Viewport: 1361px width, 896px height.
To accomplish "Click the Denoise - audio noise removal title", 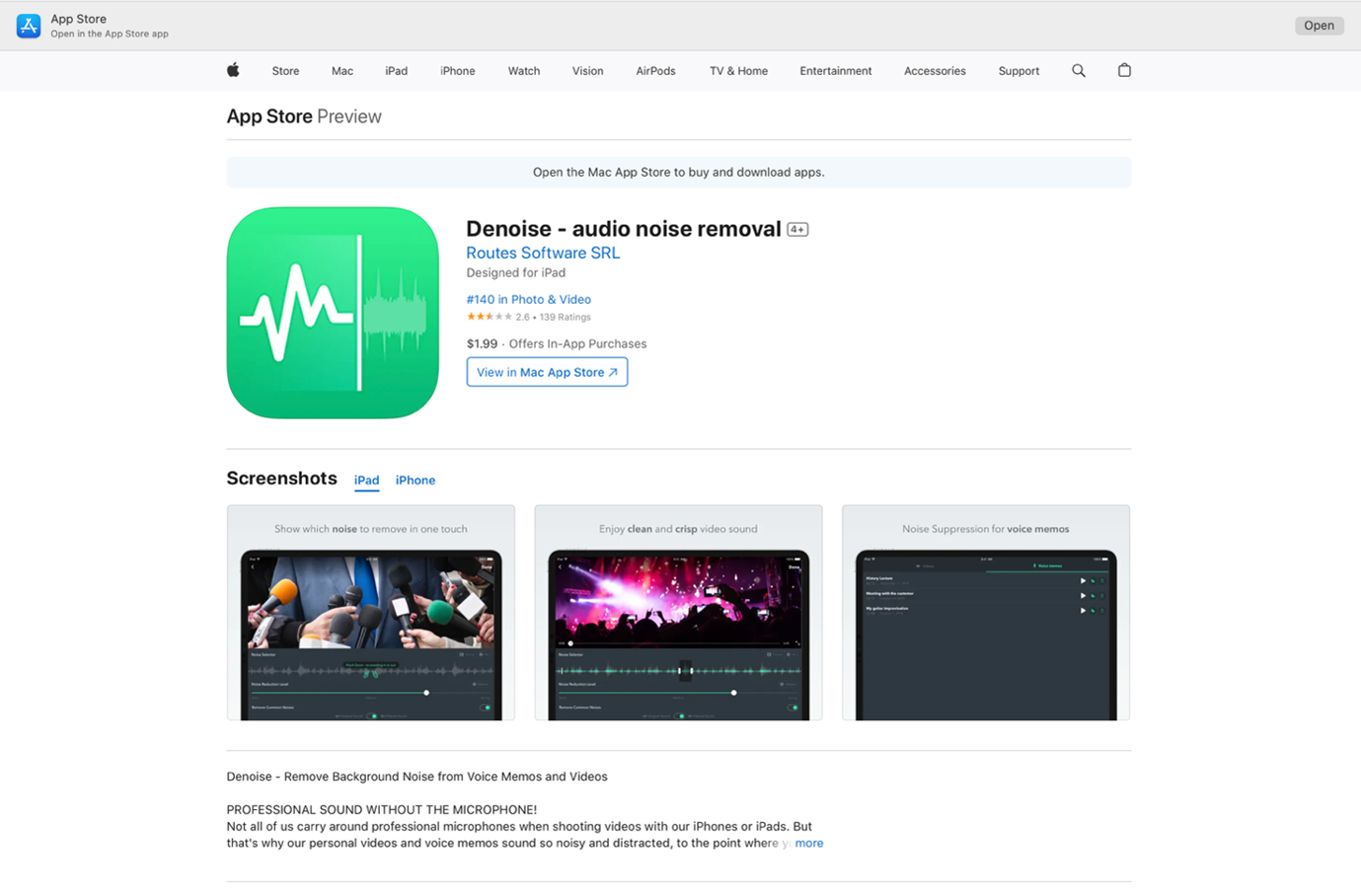I will click(x=624, y=229).
